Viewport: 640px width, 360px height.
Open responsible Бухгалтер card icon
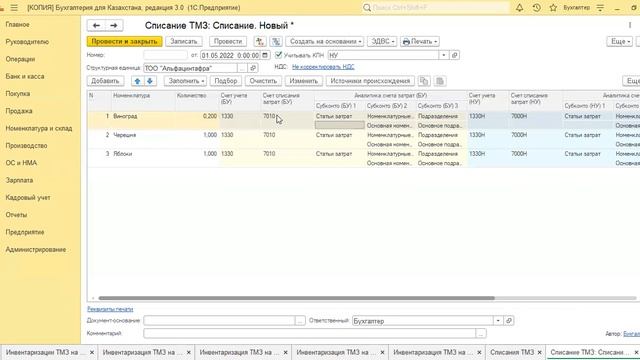[x=509, y=321]
